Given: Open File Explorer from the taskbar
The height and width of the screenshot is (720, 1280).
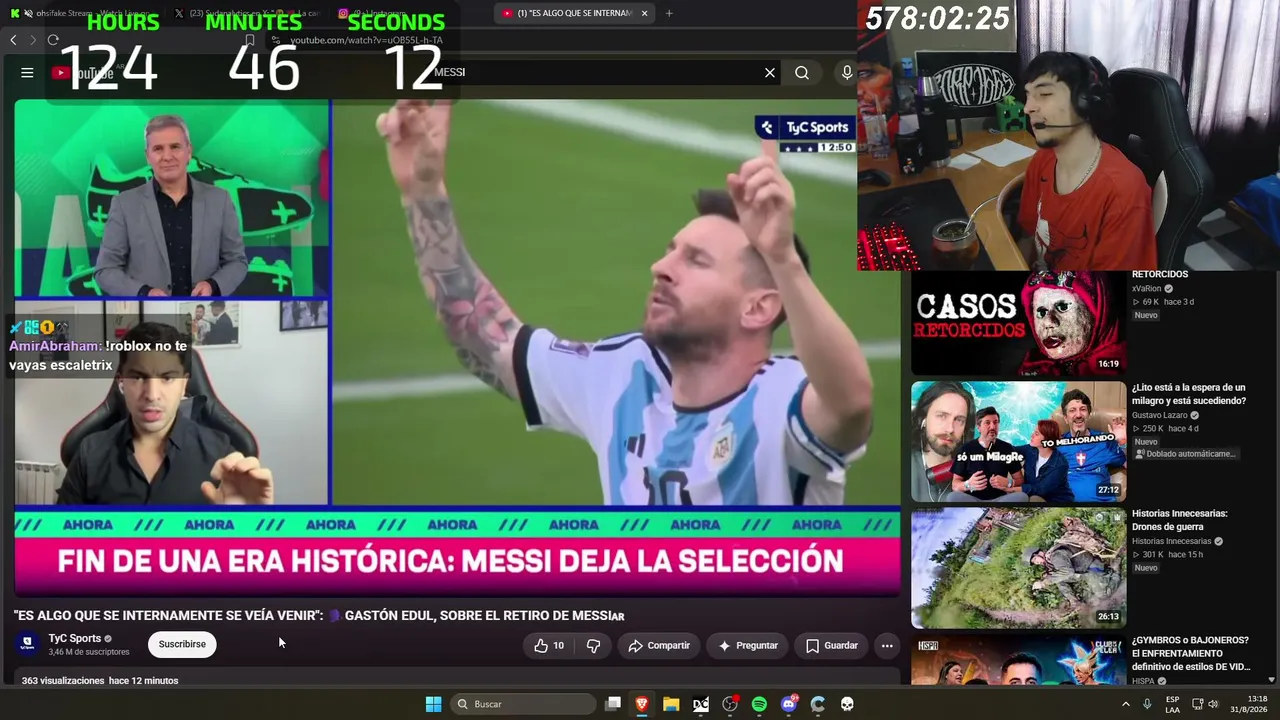Looking at the screenshot, I should 671,704.
